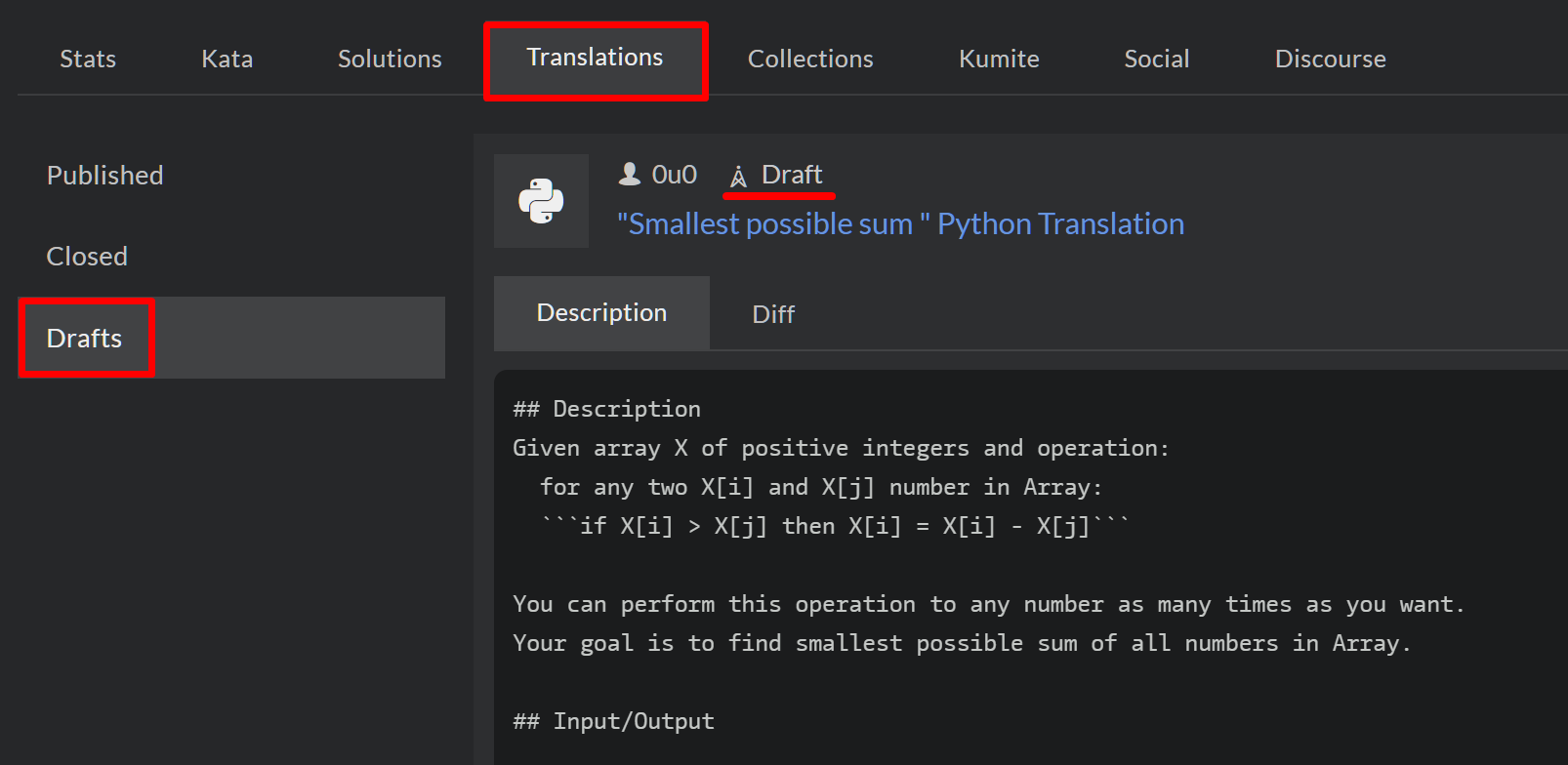Viewport: 1568px width, 765px height.
Task: Select Drafts in the sidebar
Action: pyautogui.click(x=231, y=338)
